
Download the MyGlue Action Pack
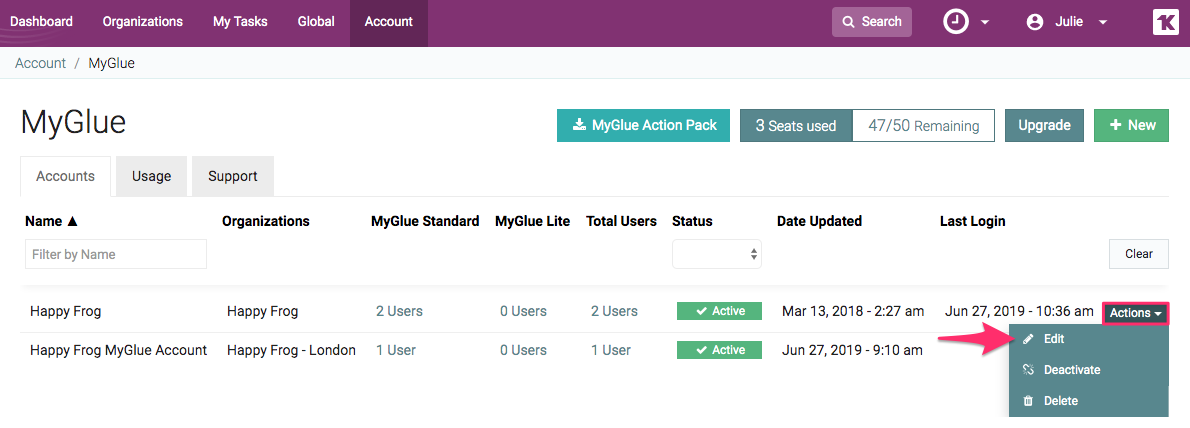644,125
